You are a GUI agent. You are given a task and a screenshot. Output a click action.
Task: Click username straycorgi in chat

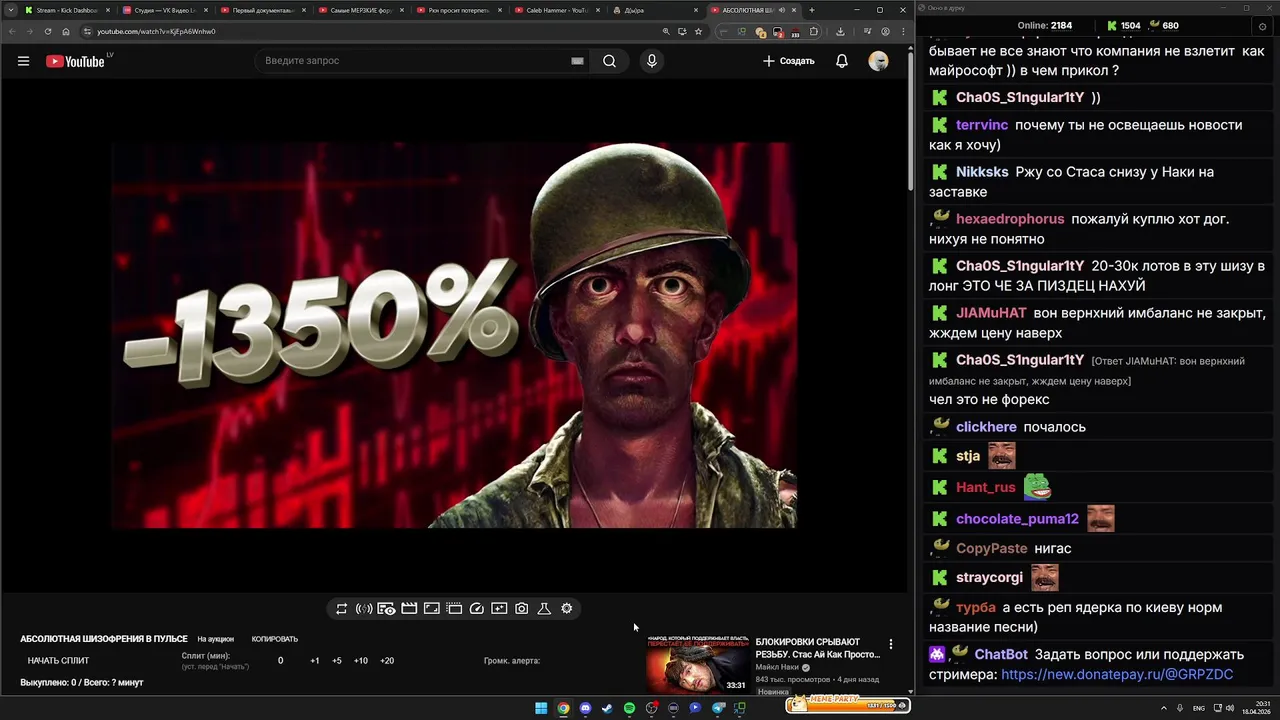[x=989, y=578]
